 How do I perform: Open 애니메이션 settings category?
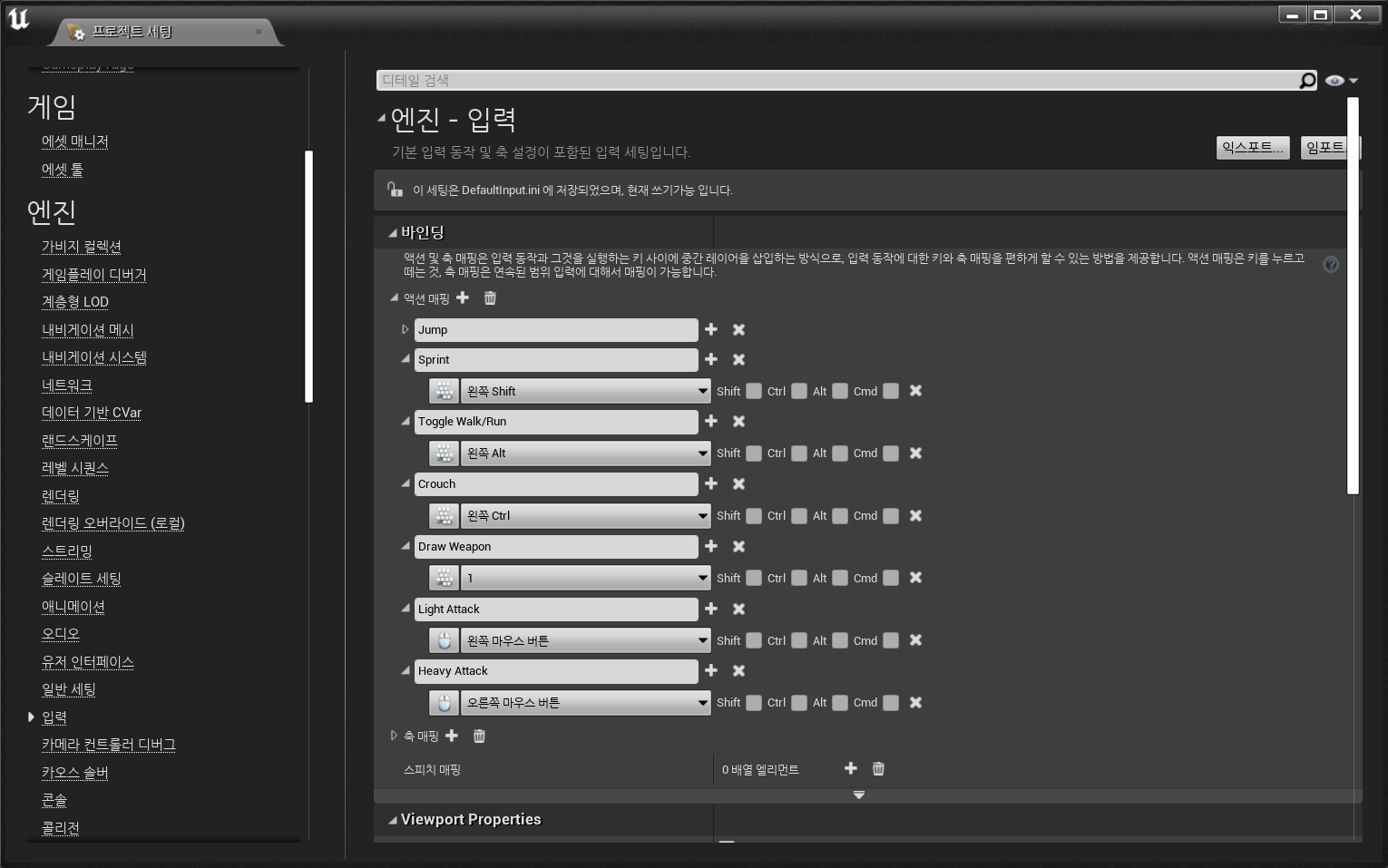pos(73,607)
